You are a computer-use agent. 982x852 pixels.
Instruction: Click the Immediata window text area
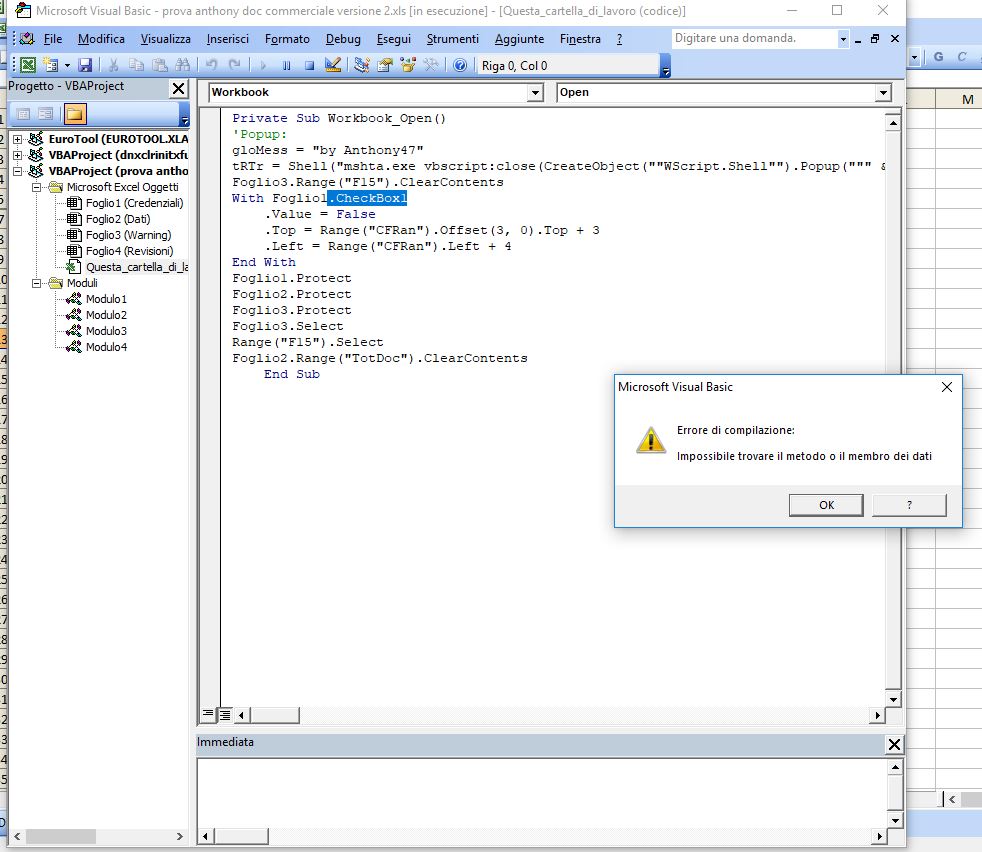pos(542,792)
